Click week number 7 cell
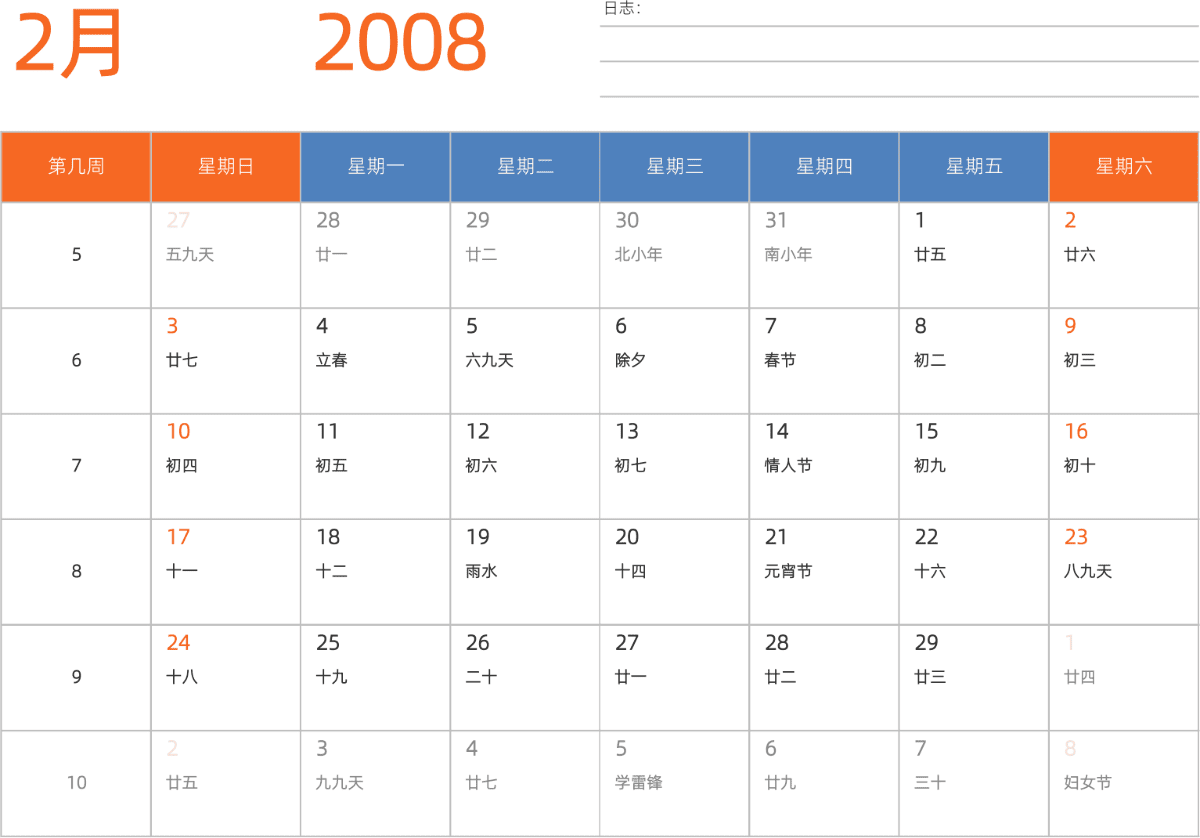Viewport: 1200px width, 838px height. point(76,466)
